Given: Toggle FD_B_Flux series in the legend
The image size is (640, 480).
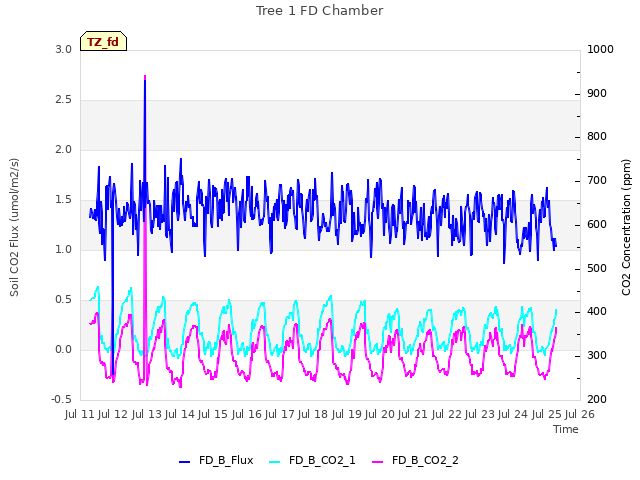Looking at the screenshot, I should (x=216, y=460).
